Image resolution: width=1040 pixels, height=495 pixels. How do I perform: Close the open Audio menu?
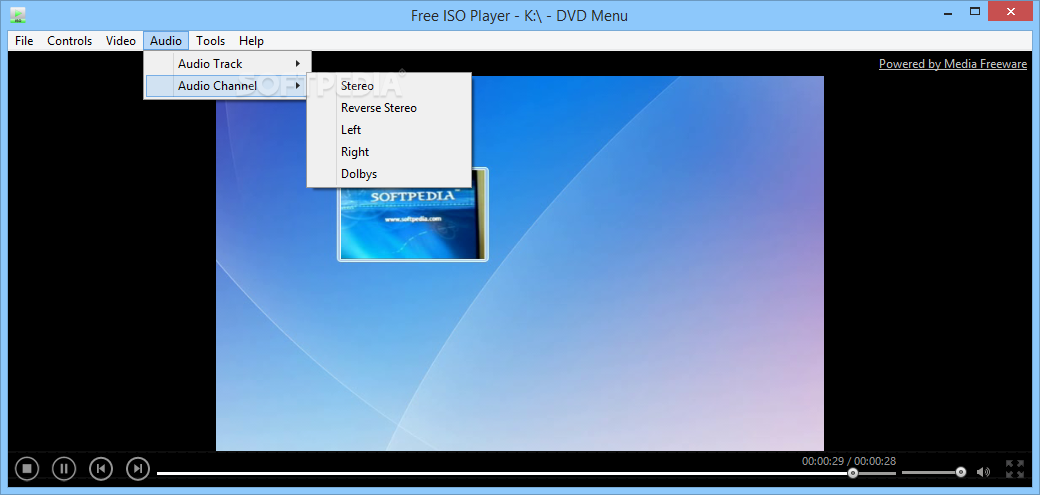(166, 40)
